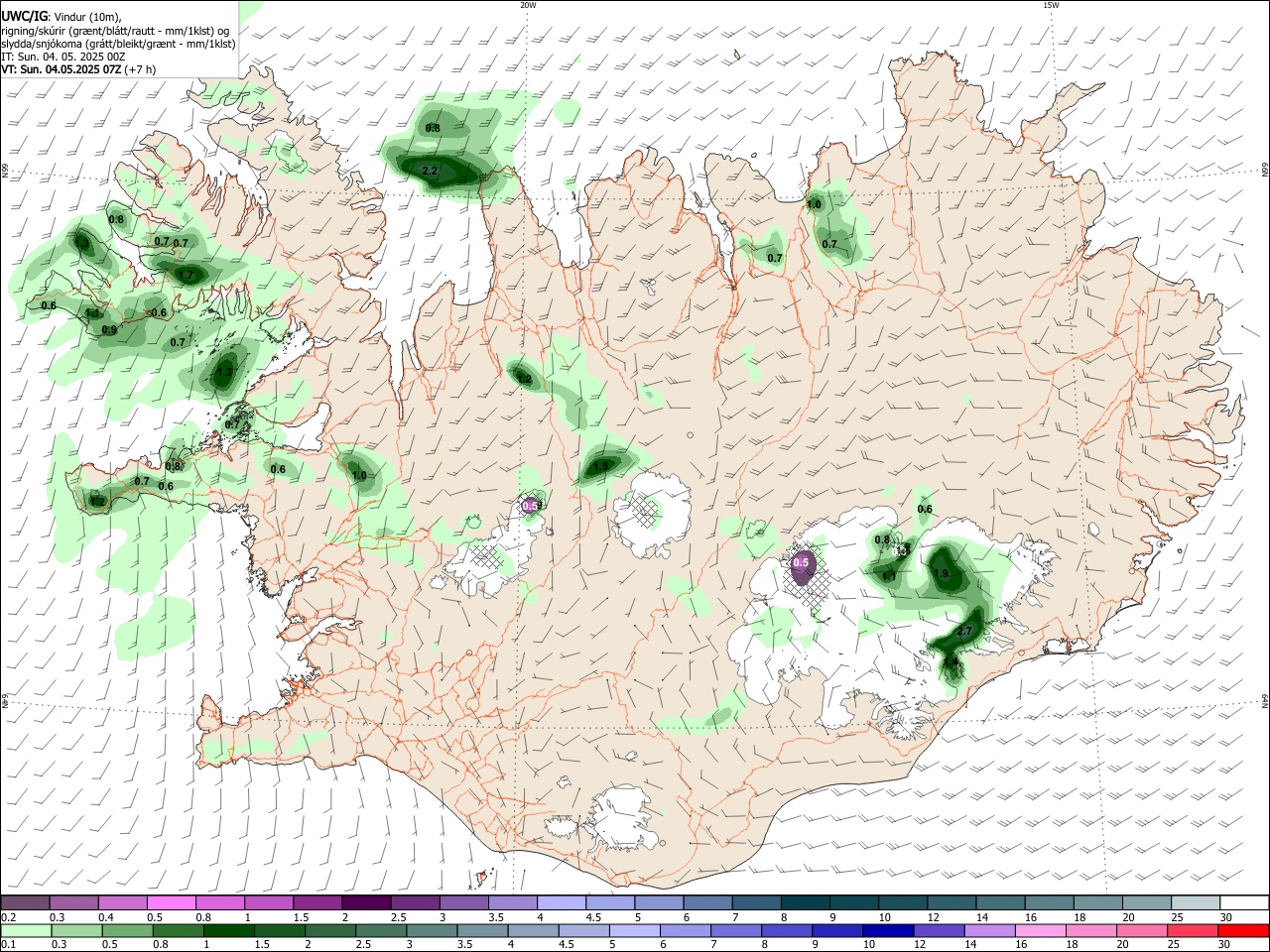The image size is (1270, 952).
Task: Click the 2.2 rain value off the north coast
Action: tap(430, 172)
